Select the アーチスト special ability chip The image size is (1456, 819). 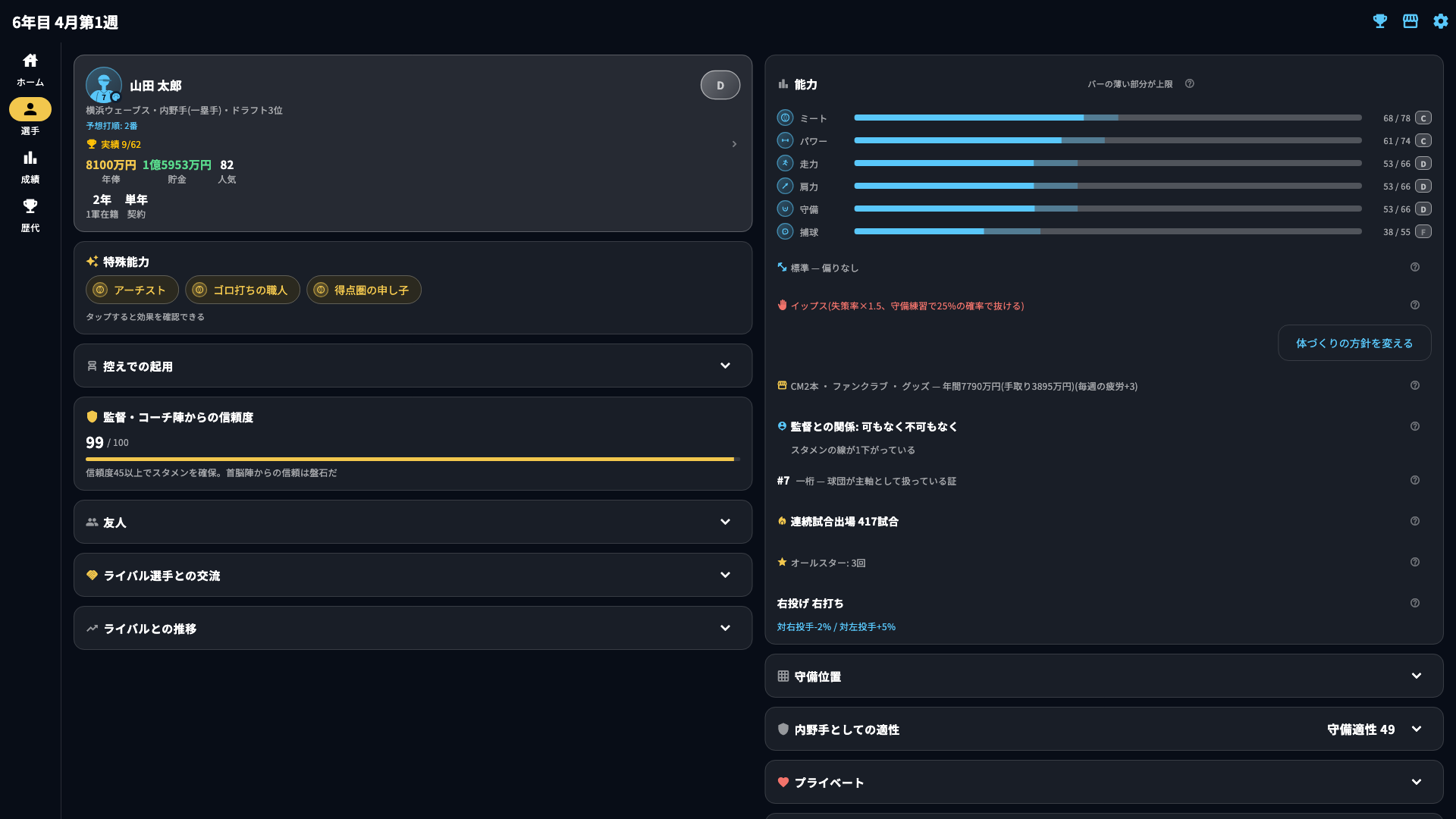132,290
